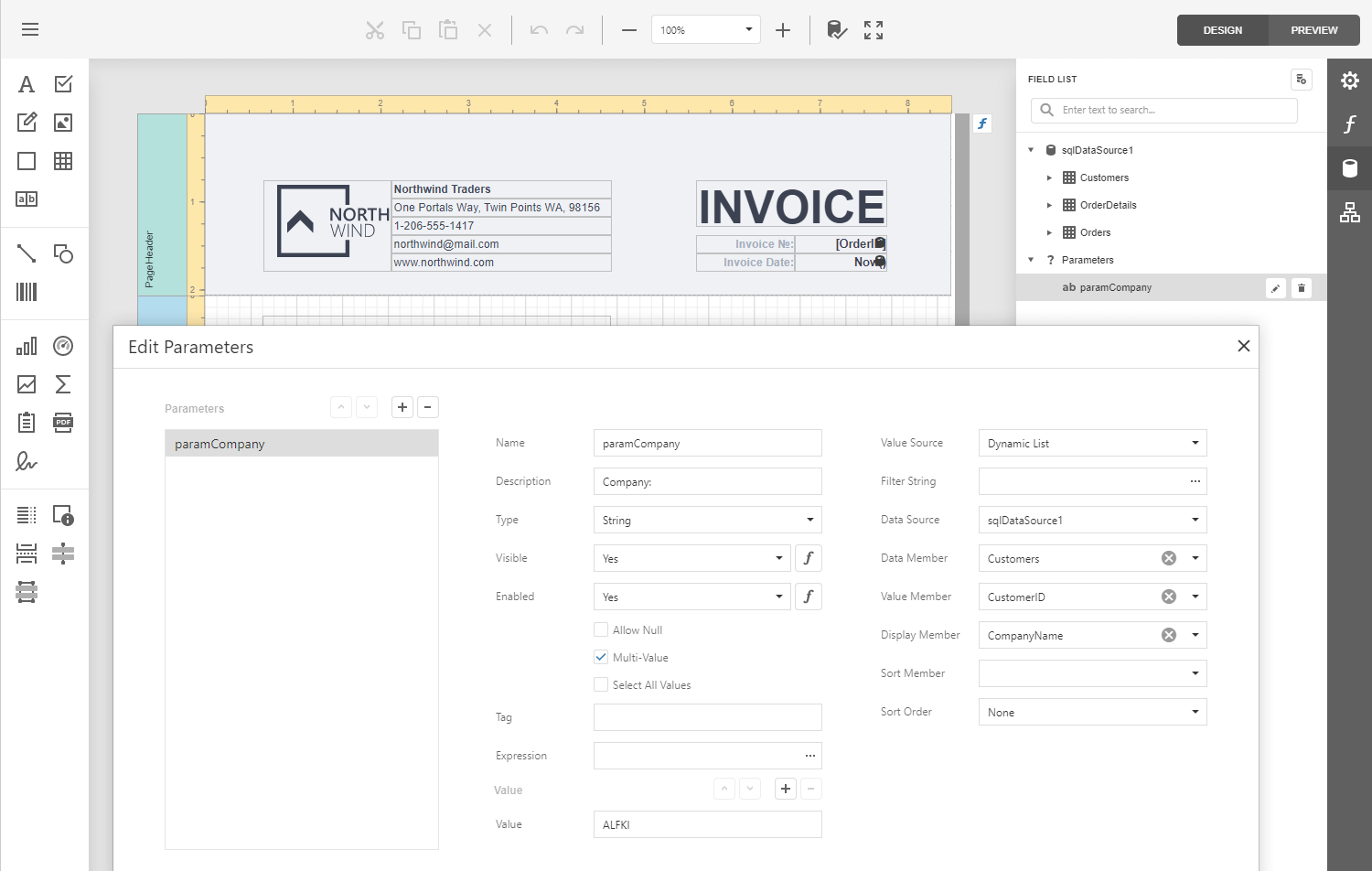The width and height of the screenshot is (1372, 871).
Task: Select the Barcode tool in toolbox
Action: (x=27, y=292)
